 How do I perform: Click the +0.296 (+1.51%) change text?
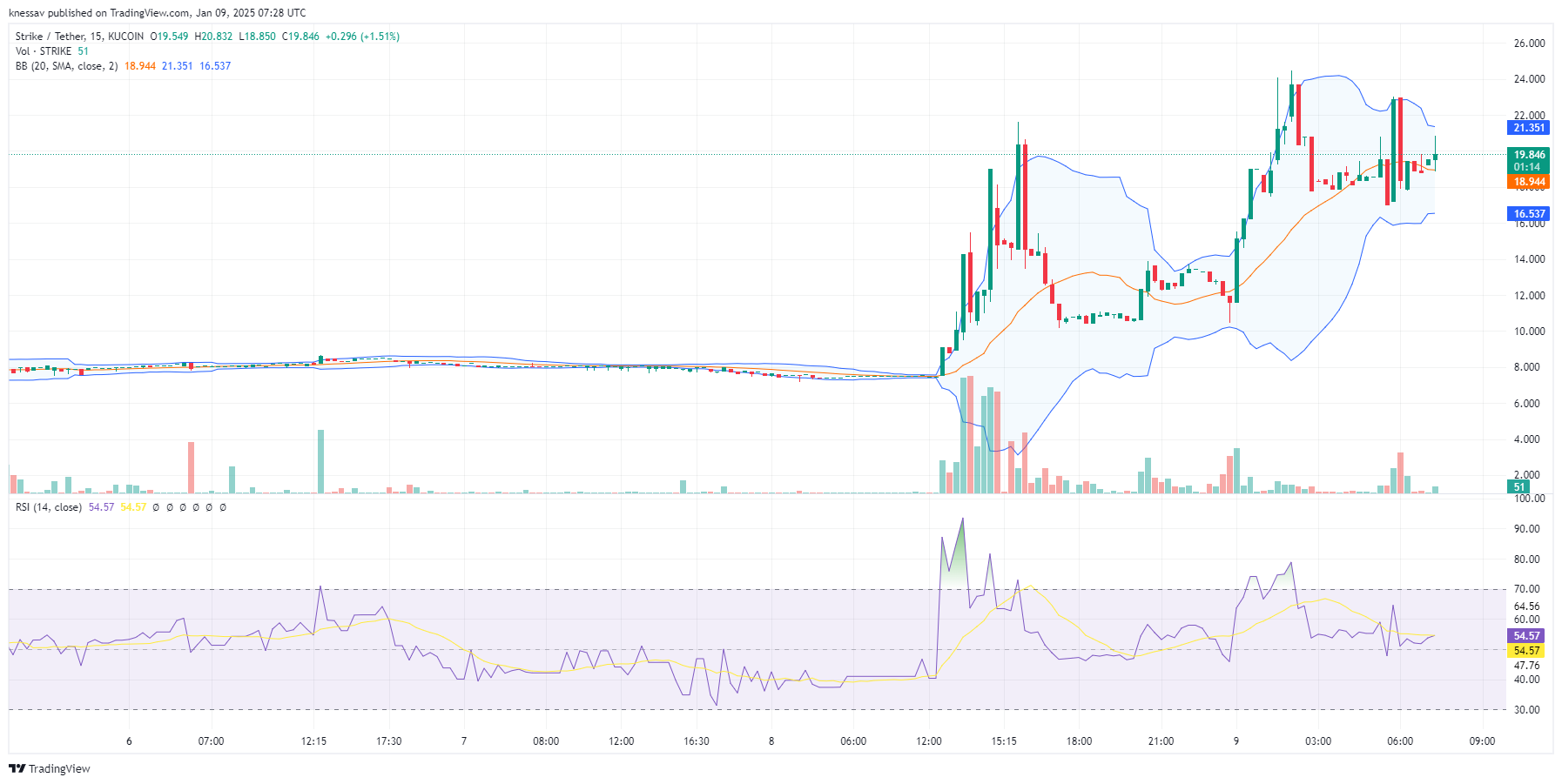tap(362, 37)
